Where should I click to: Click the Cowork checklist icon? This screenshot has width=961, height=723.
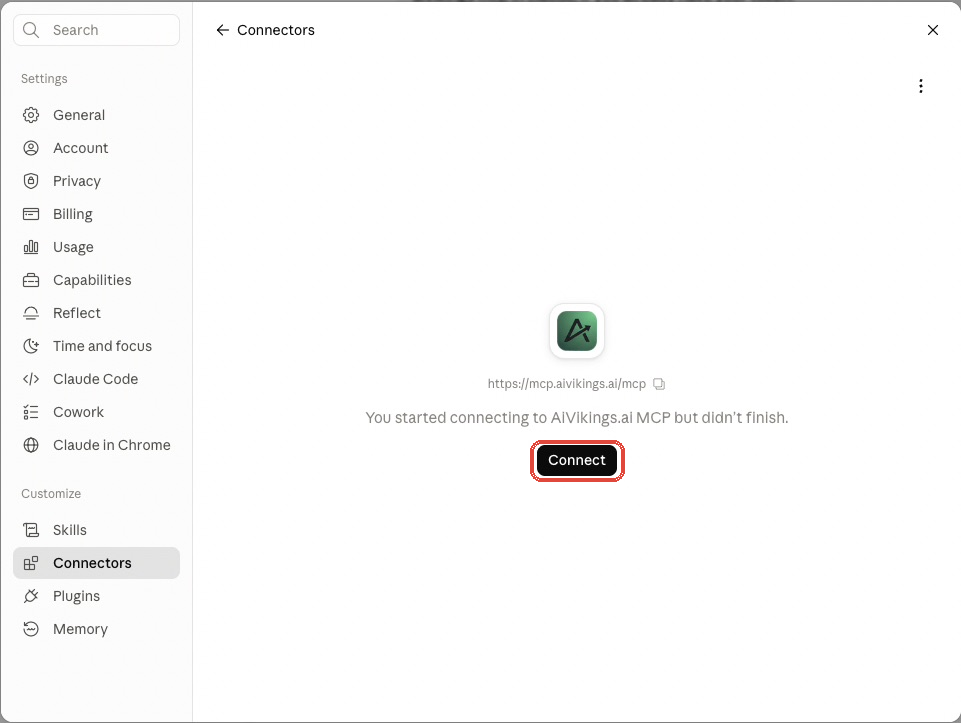click(31, 412)
